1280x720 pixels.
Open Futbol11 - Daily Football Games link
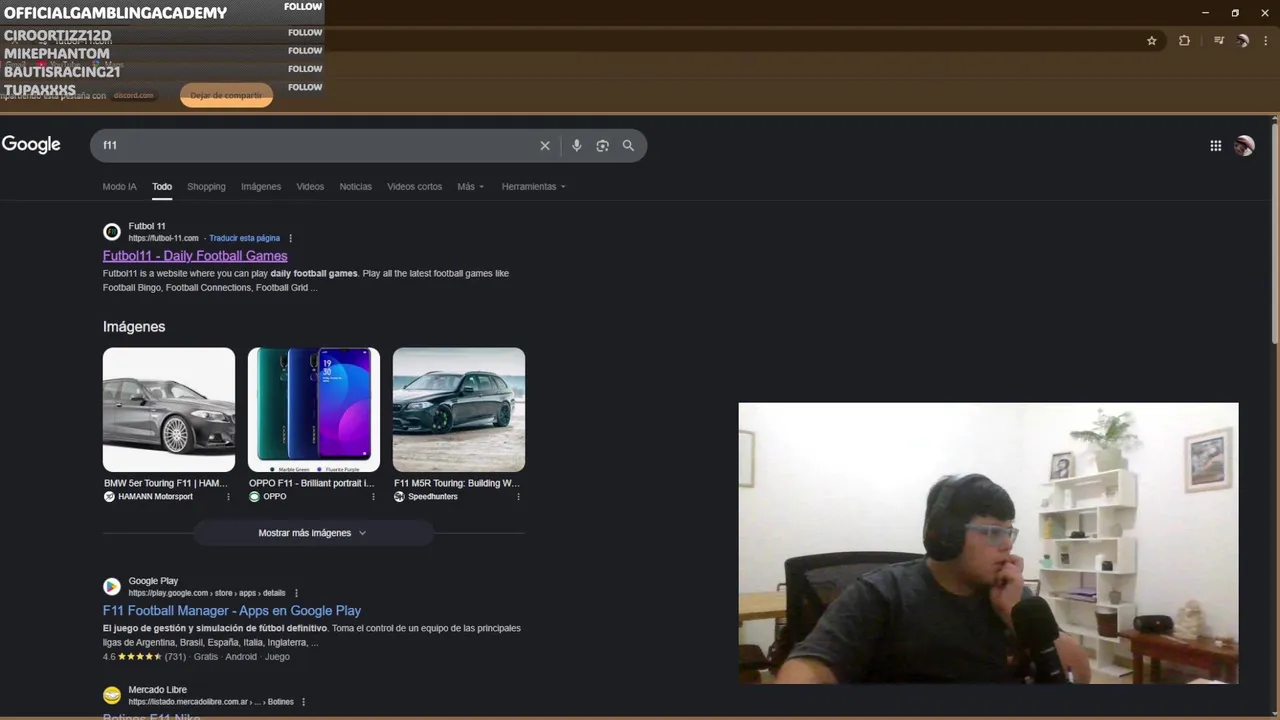coord(195,256)
